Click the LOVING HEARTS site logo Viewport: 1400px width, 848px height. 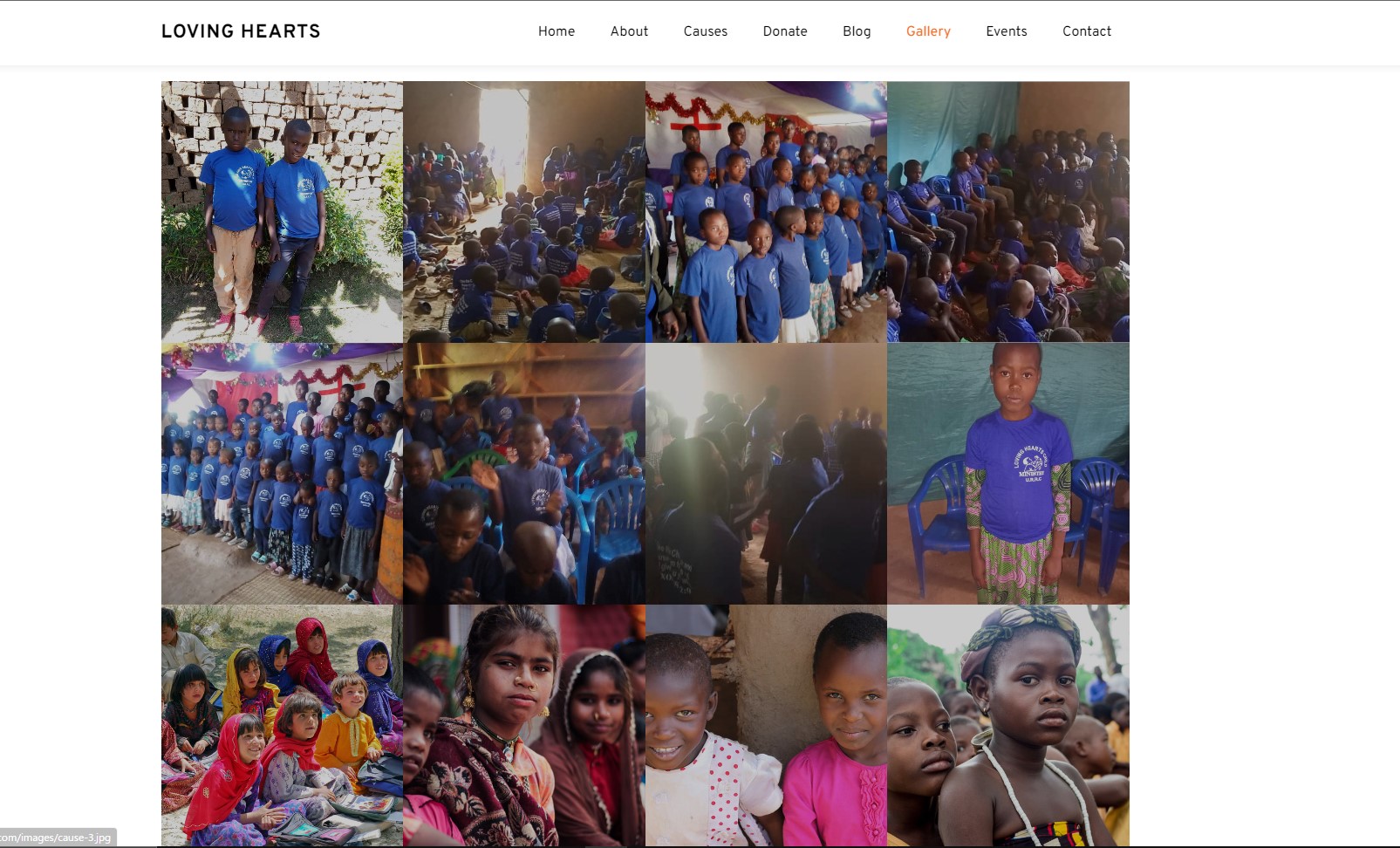(x=241, y=31)
